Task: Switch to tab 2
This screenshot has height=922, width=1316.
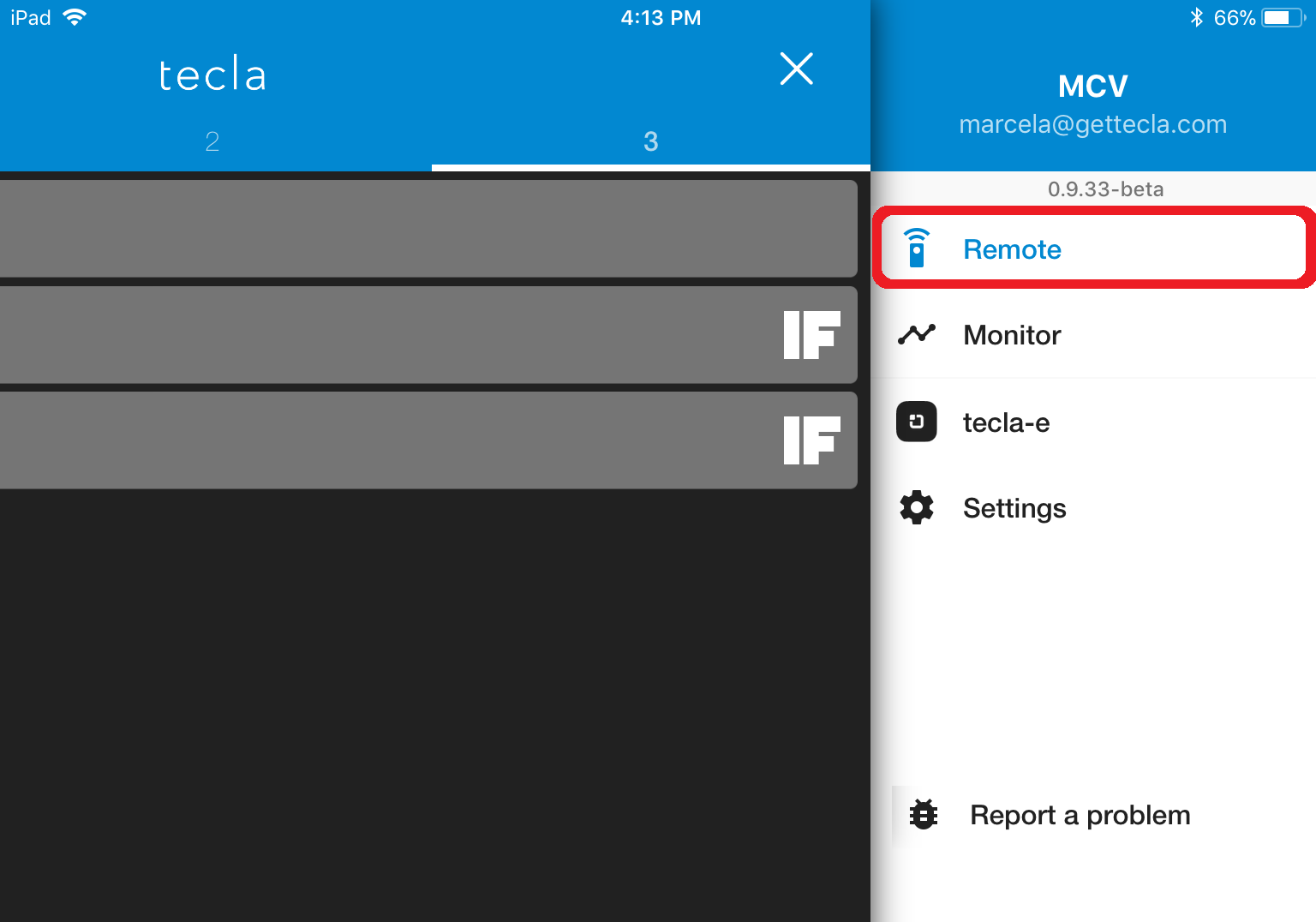Action: (212, 141)
